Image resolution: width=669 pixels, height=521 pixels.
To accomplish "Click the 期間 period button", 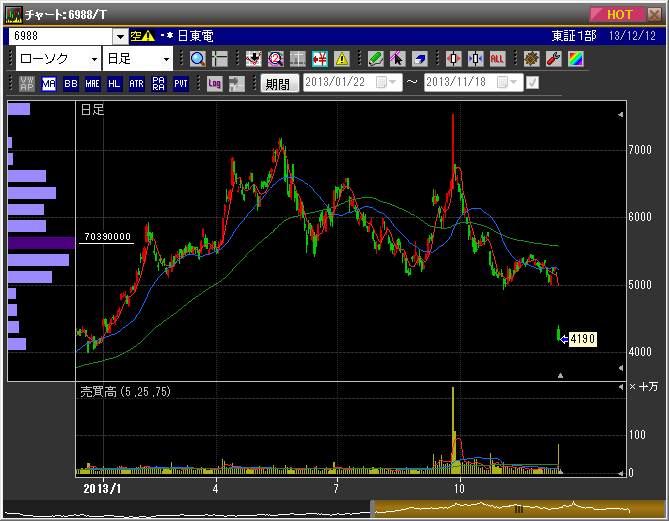I will (278, 84).
